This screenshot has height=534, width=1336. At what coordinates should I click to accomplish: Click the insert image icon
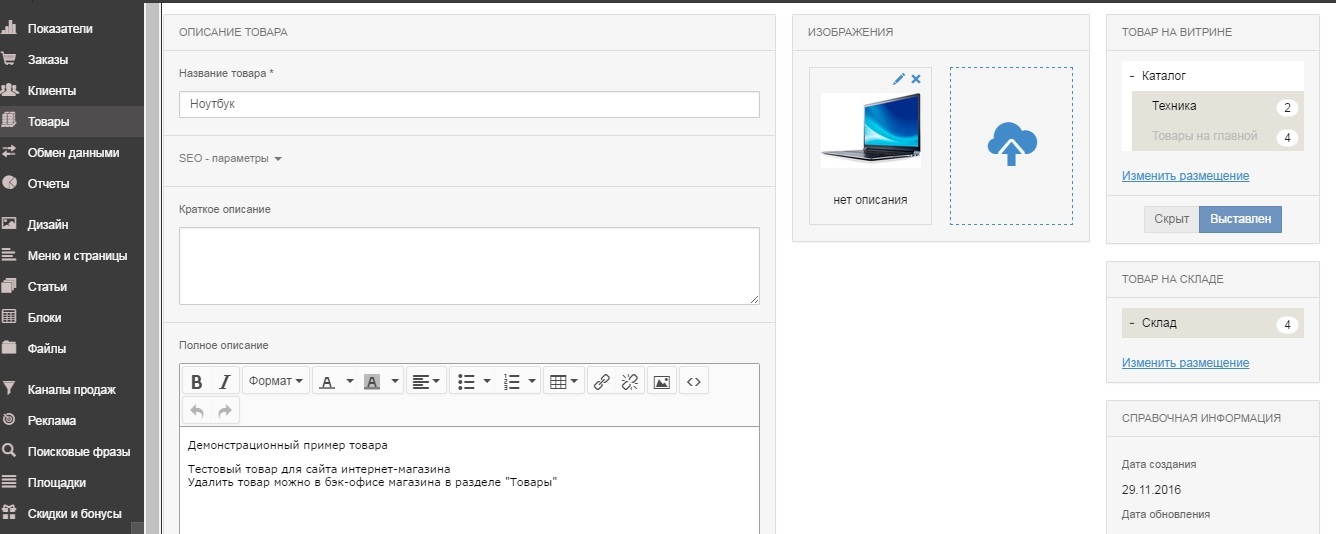tap(661, 381)
